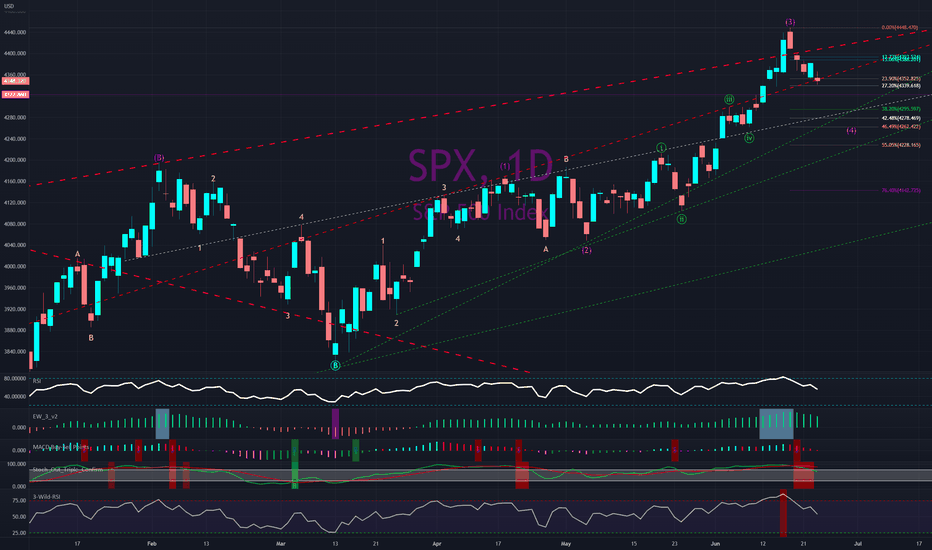Image resolution: width=932 pixels, height=550 pixels.
Task: Select the 55.05% Fibonacci level label
Action: pos(901,145)
